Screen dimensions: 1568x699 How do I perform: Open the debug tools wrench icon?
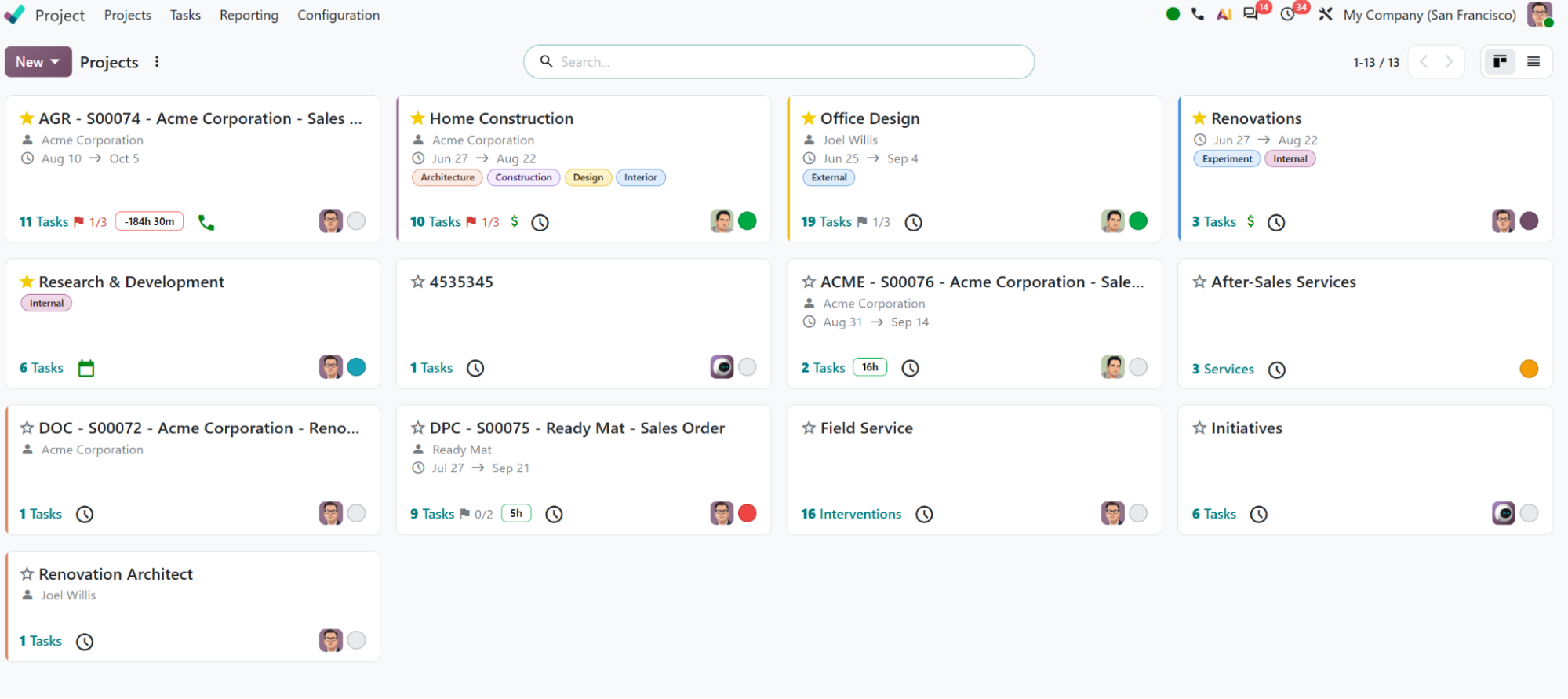click(x=1325, y=14)
